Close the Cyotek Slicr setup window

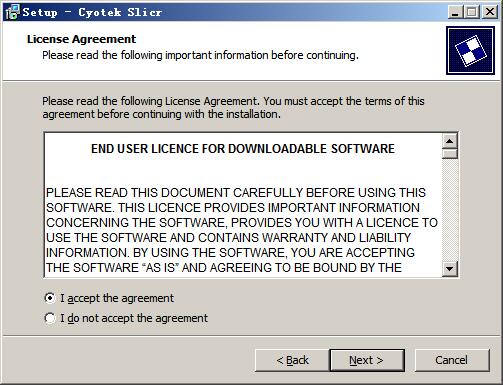click(490, 12)
